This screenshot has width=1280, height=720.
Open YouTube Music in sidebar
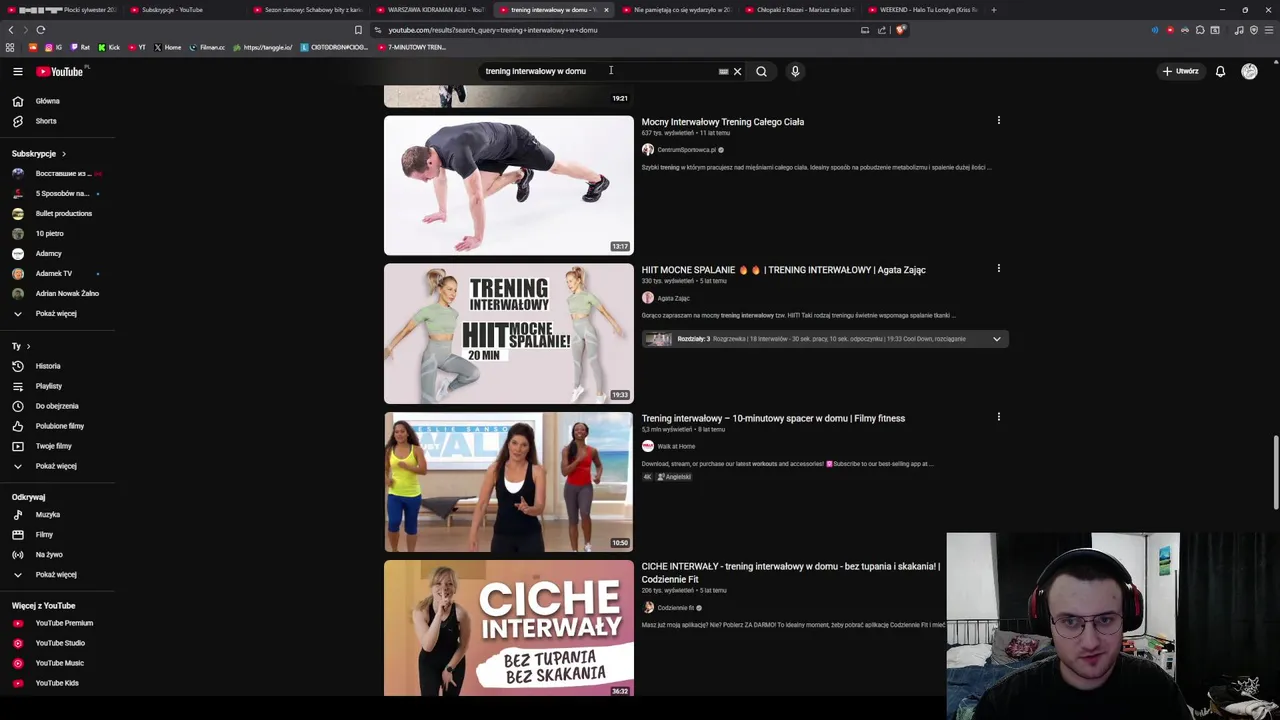(58, 663)
